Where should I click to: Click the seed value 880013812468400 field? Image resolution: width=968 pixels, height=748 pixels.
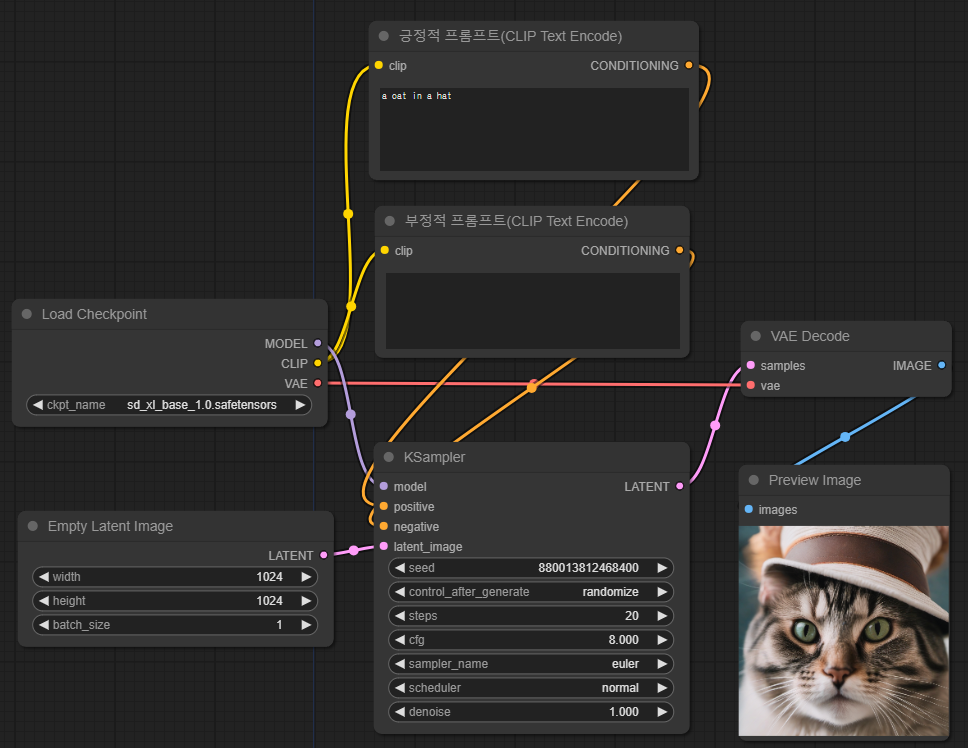(x=531, y=568)
